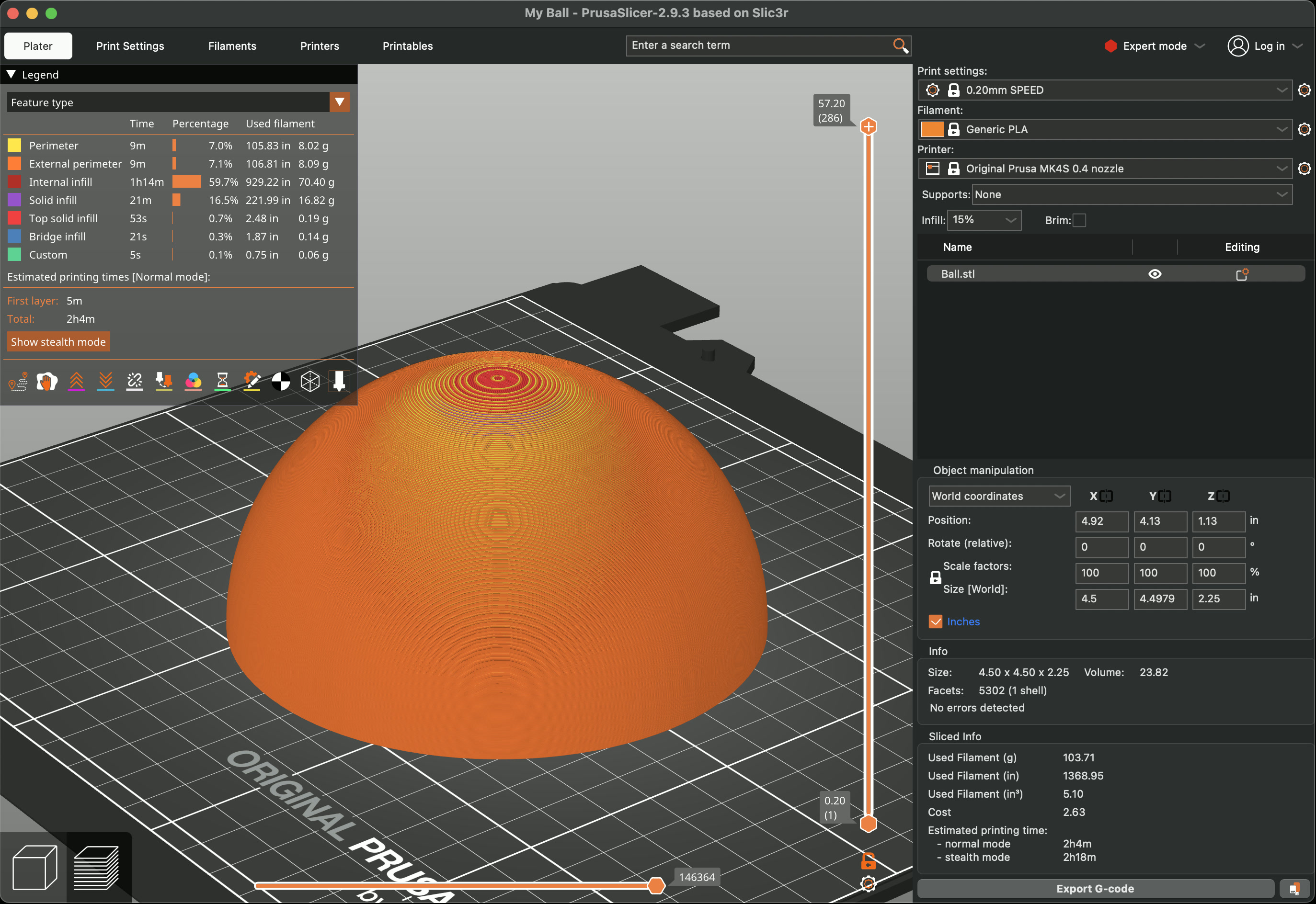
Task: Open the Filaments tab
Action: [232, 46]
